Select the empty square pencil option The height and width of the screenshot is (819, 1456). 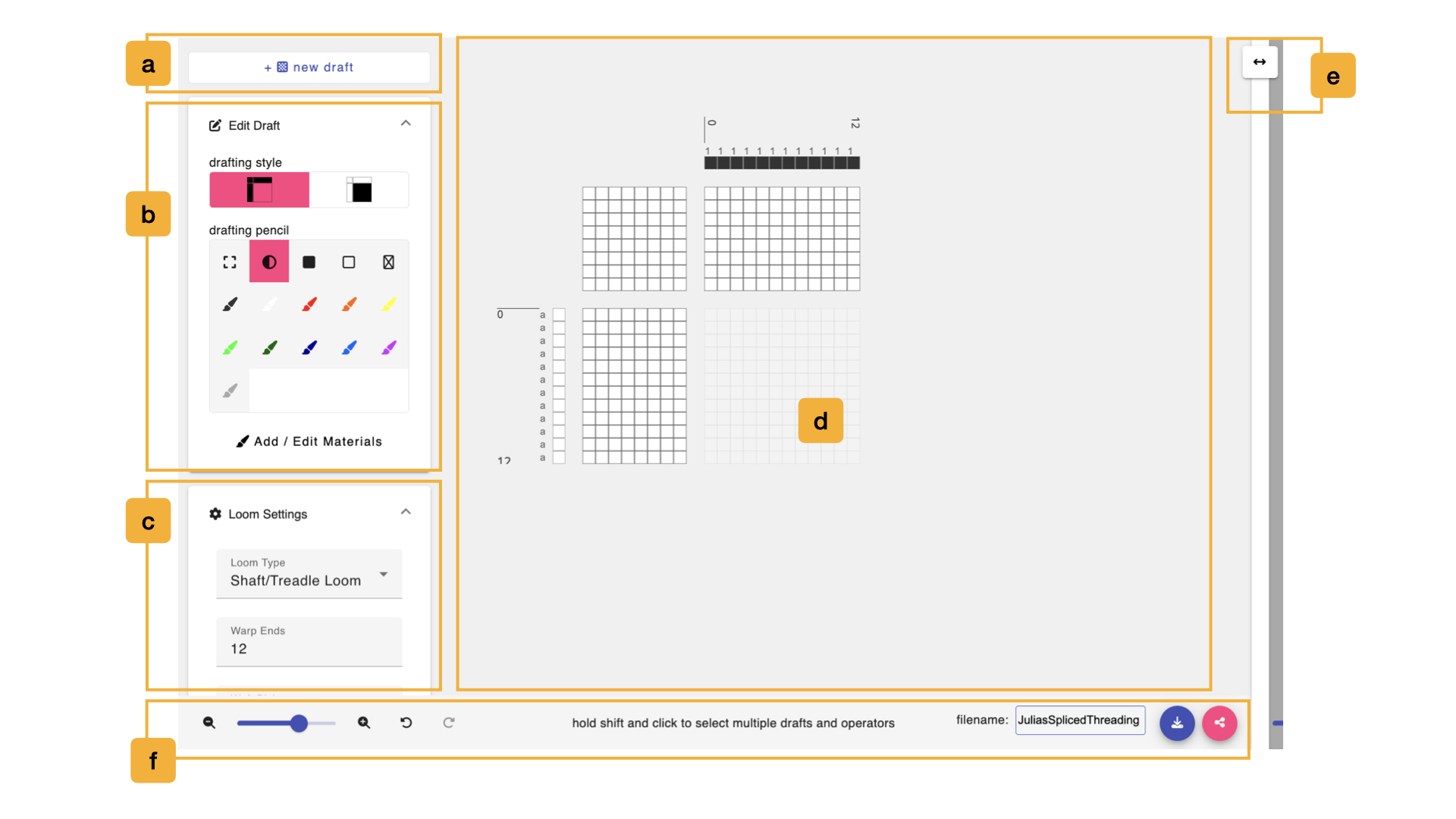349,262
